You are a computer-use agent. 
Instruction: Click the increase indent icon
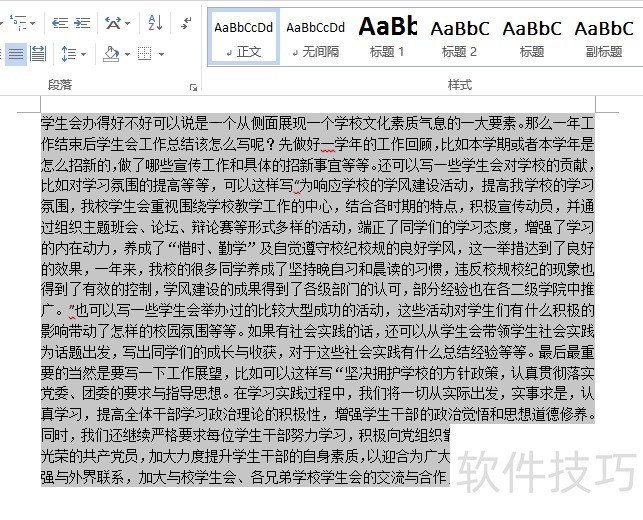(x=82, y=23)
